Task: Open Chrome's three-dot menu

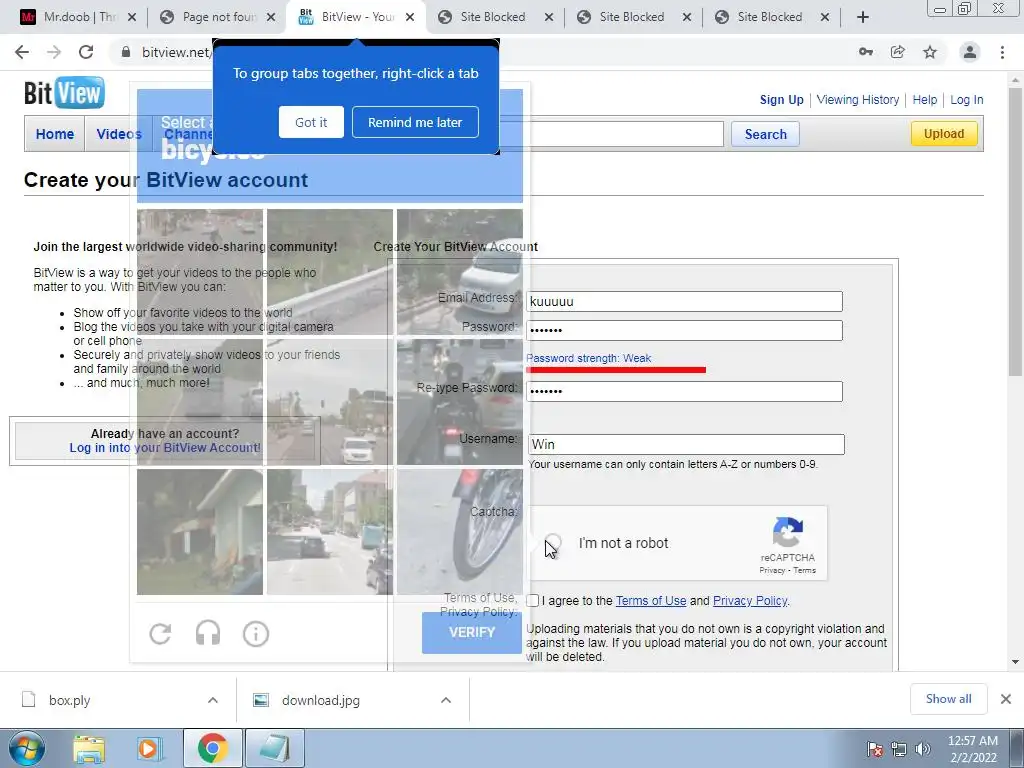Action: pos(1002,52)
